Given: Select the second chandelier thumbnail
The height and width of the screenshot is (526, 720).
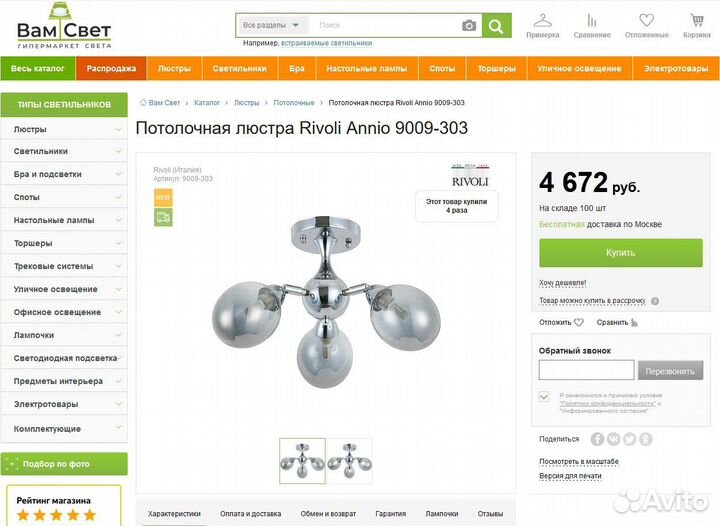Looking at the screenshot, I should 349,461.
